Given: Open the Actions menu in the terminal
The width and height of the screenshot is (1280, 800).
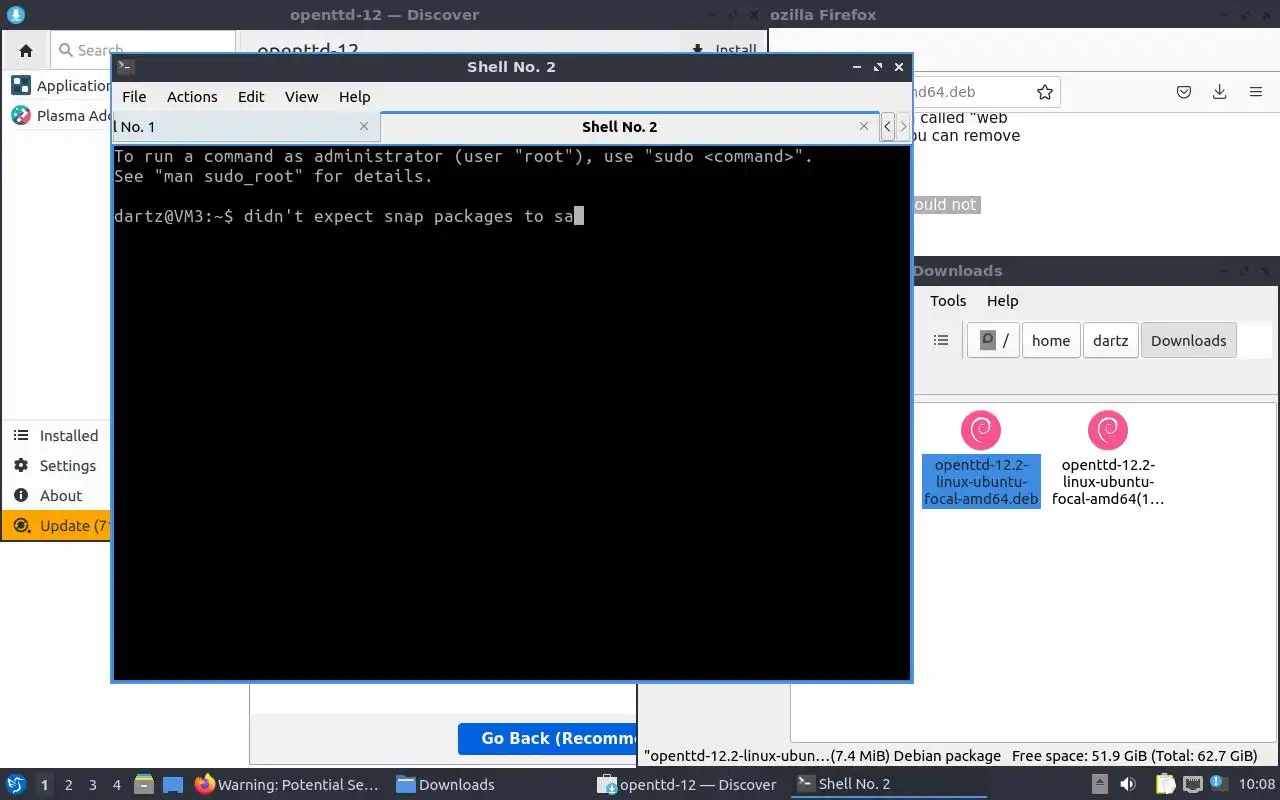Looking at the screenshot, I should [x=192, y=97].
